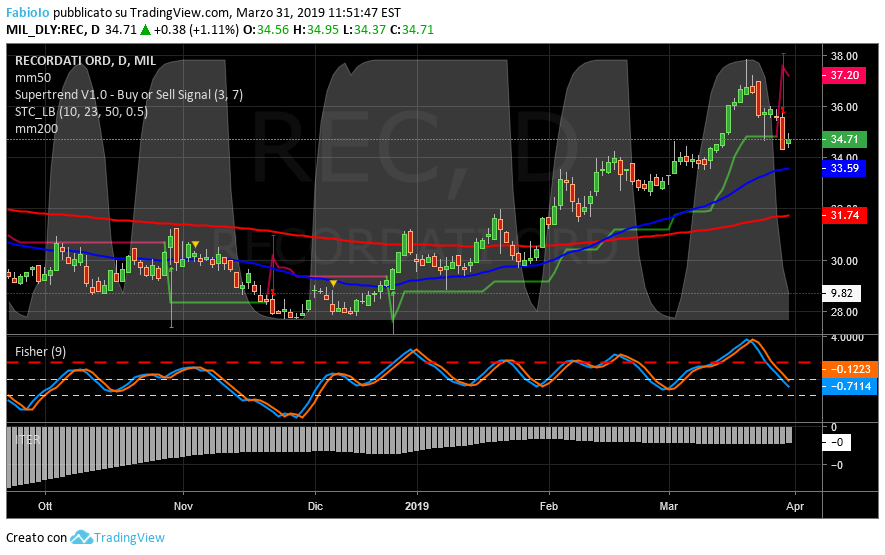This screenshot has width=885, height=555.
Task: Click the H:34.95 high value
Action: (316, 29)
